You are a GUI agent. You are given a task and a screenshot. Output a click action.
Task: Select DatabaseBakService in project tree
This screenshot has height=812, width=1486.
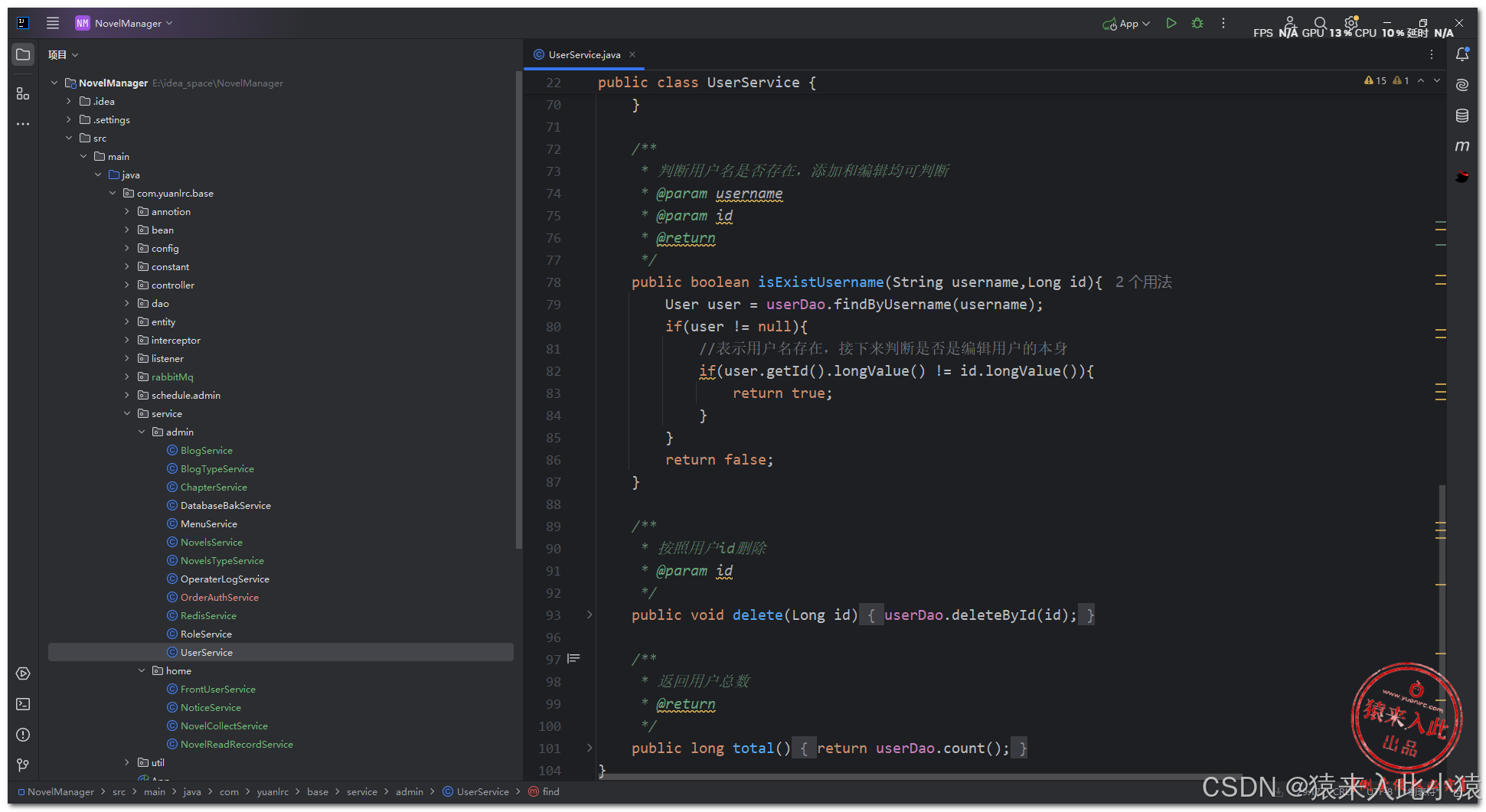(x=225, y=505)
